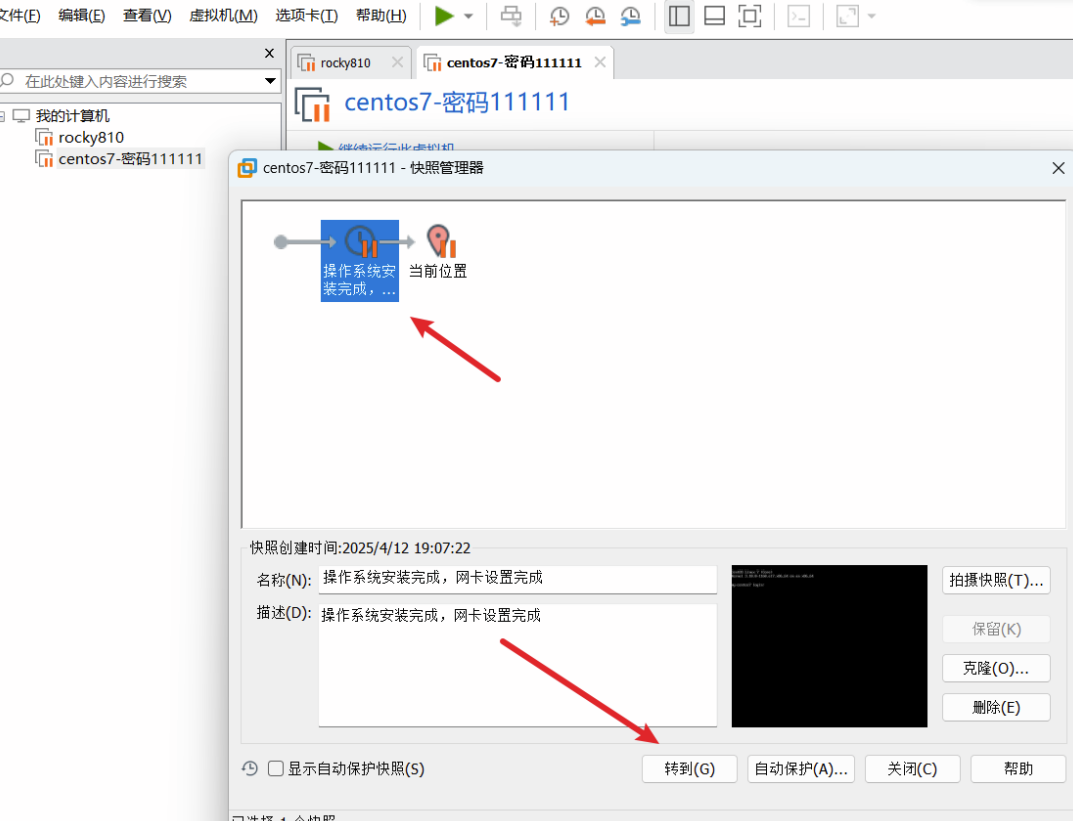
Task: Open the library search dropdown arrow
Action: click(x=270, y=81)
